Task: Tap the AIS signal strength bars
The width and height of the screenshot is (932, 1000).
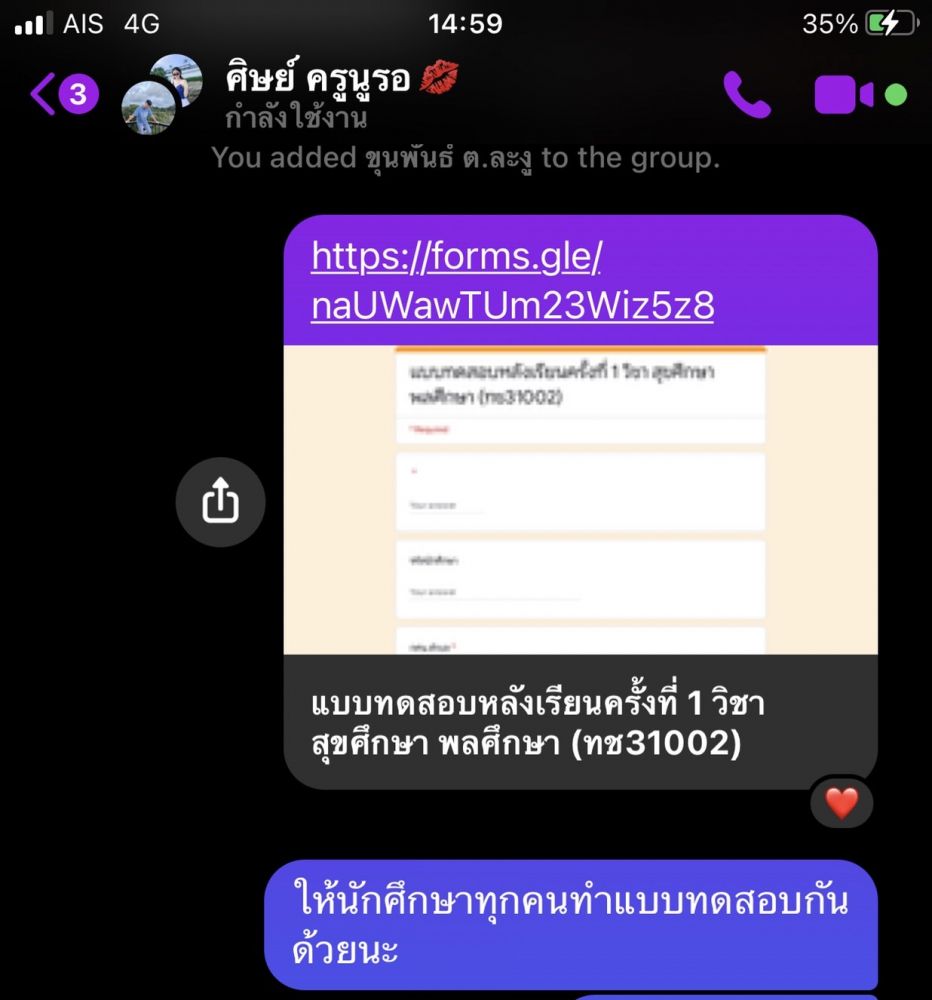Action: pyautogui.click(x=33, y=24)
